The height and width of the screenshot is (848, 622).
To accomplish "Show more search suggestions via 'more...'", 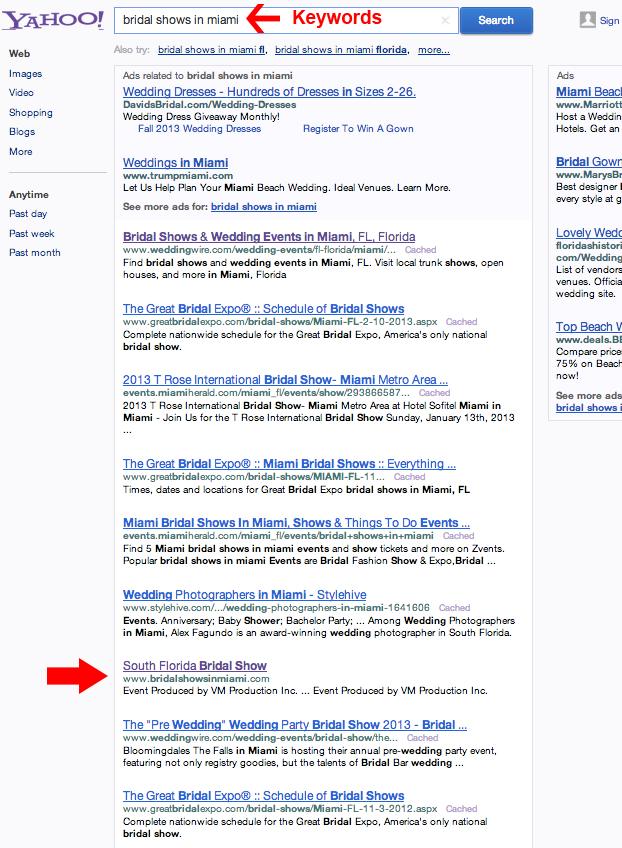I will click(x=434, y=50).
